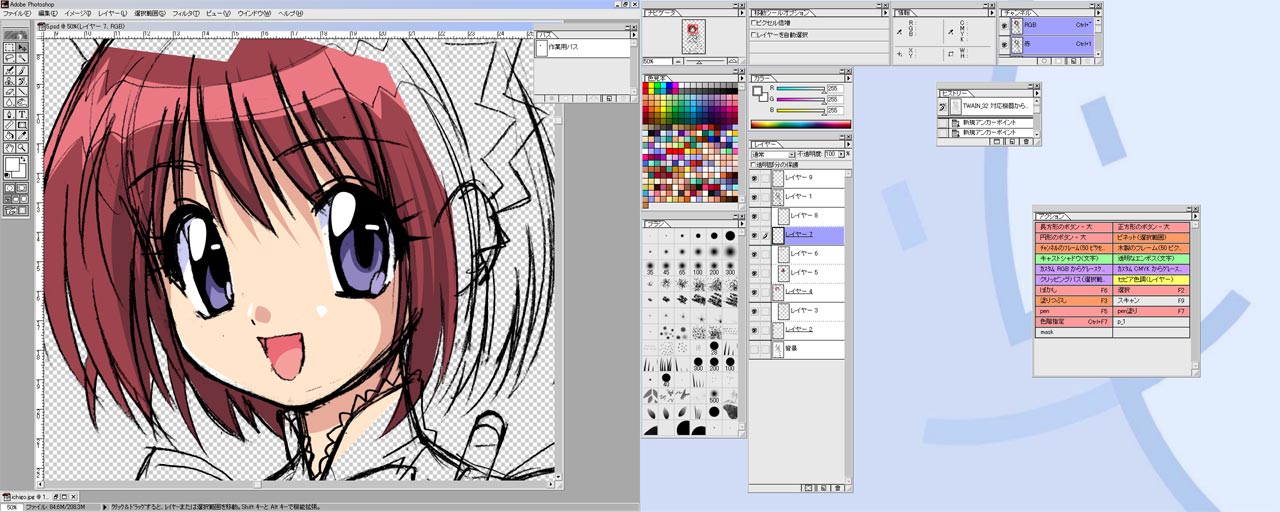Select the Eyedropper tool

(22, 135)
